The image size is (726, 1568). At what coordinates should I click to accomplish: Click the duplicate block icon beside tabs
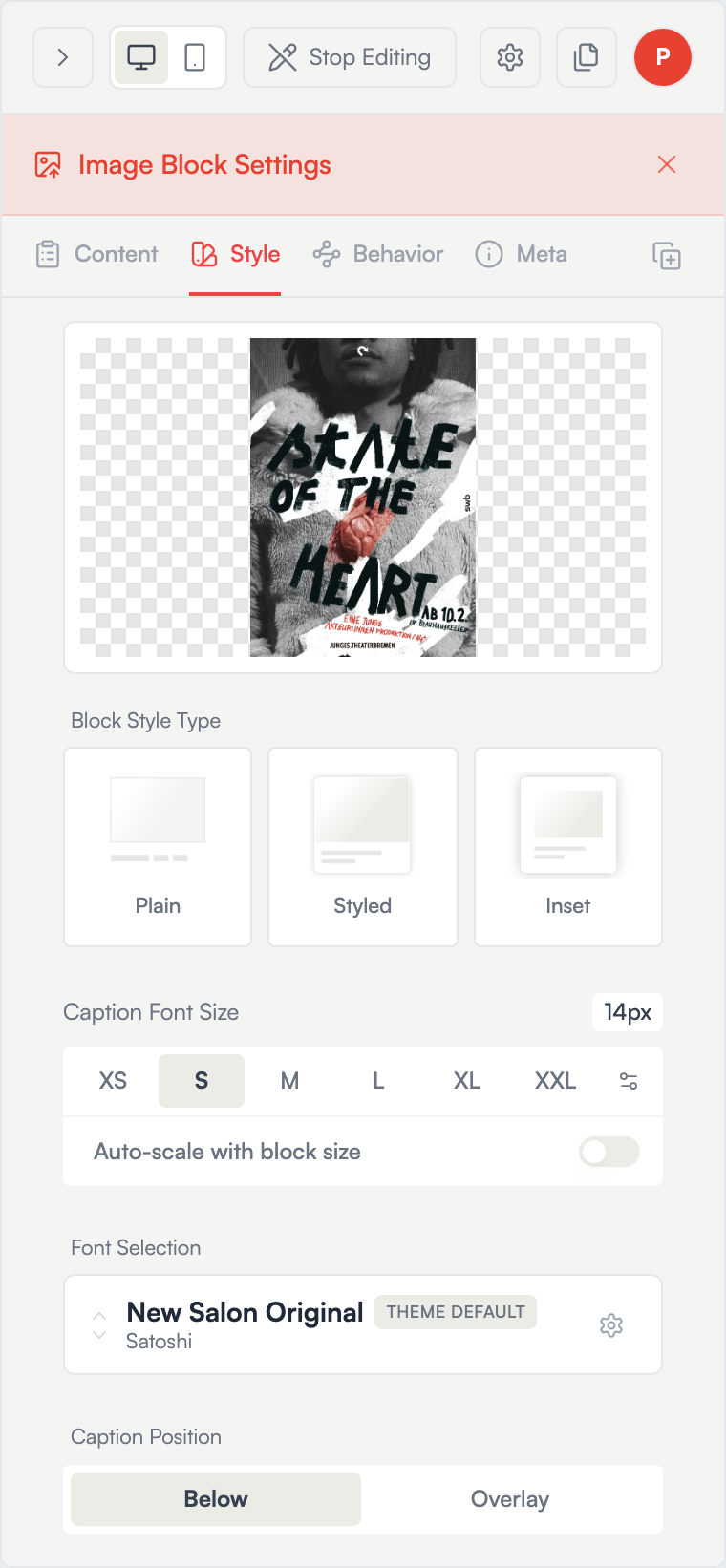(667, 256)
